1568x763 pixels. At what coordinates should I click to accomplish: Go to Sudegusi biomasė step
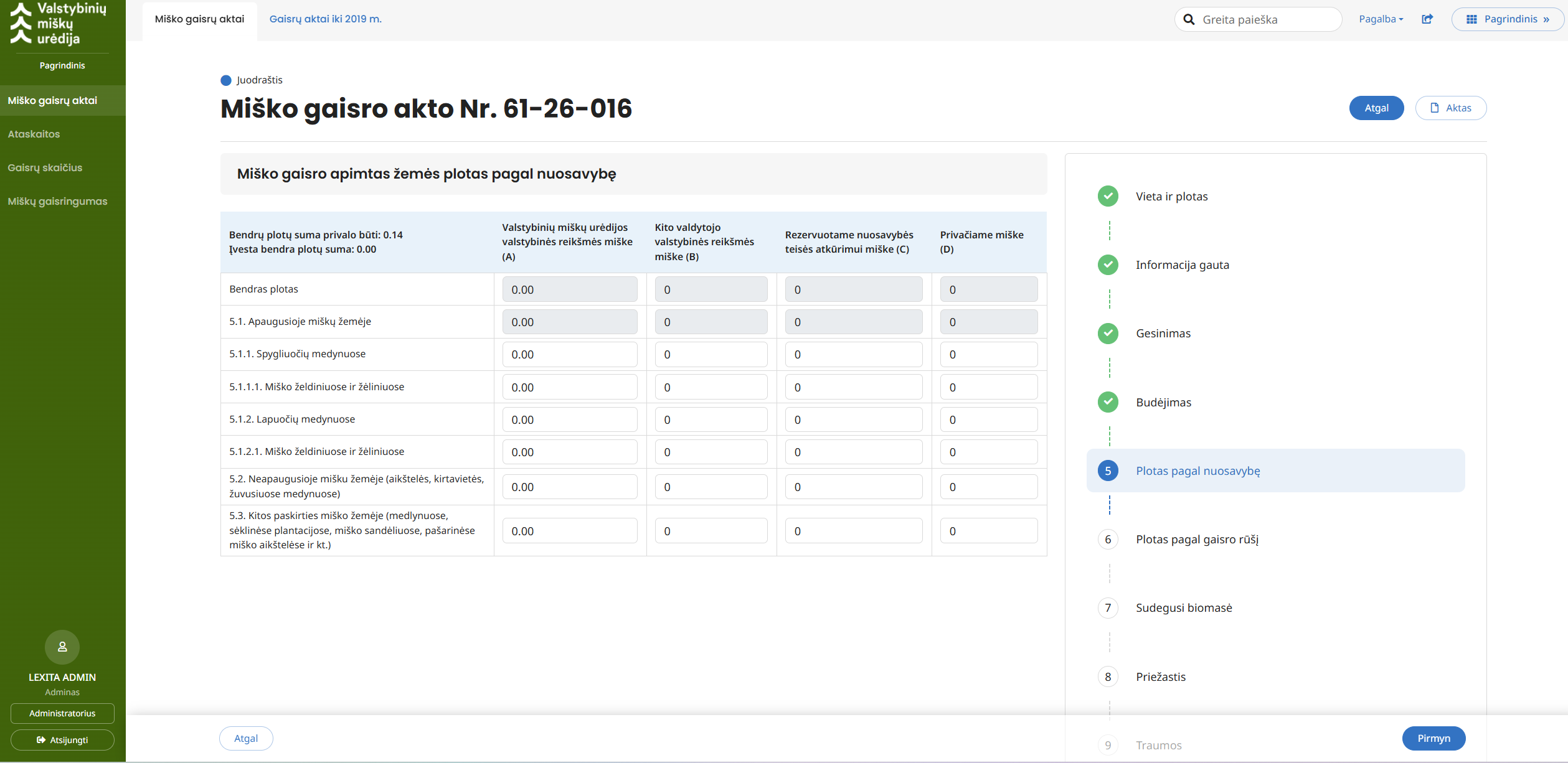tap(1184, 608)
